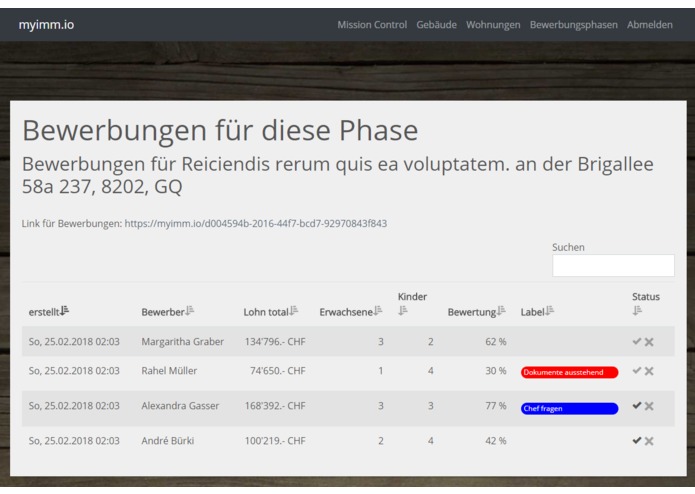Open applicant Rahel Müller
The image size is (695, 494).
click(169, 371)
